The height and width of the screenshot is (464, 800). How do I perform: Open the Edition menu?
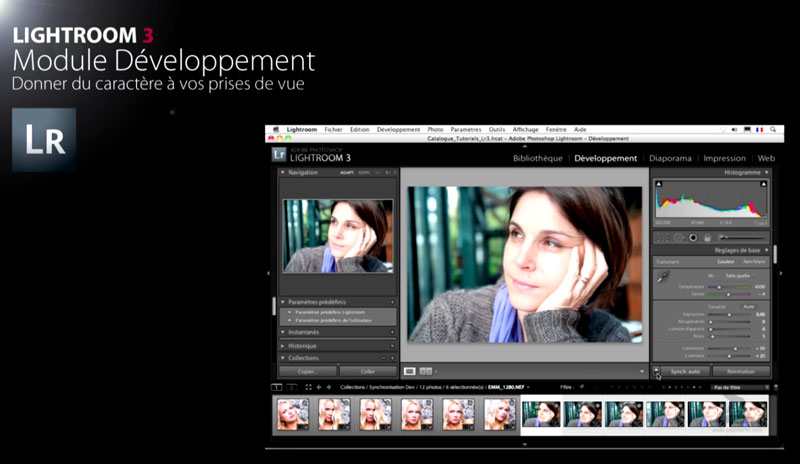pyautogui.click(x=360, y=130)
